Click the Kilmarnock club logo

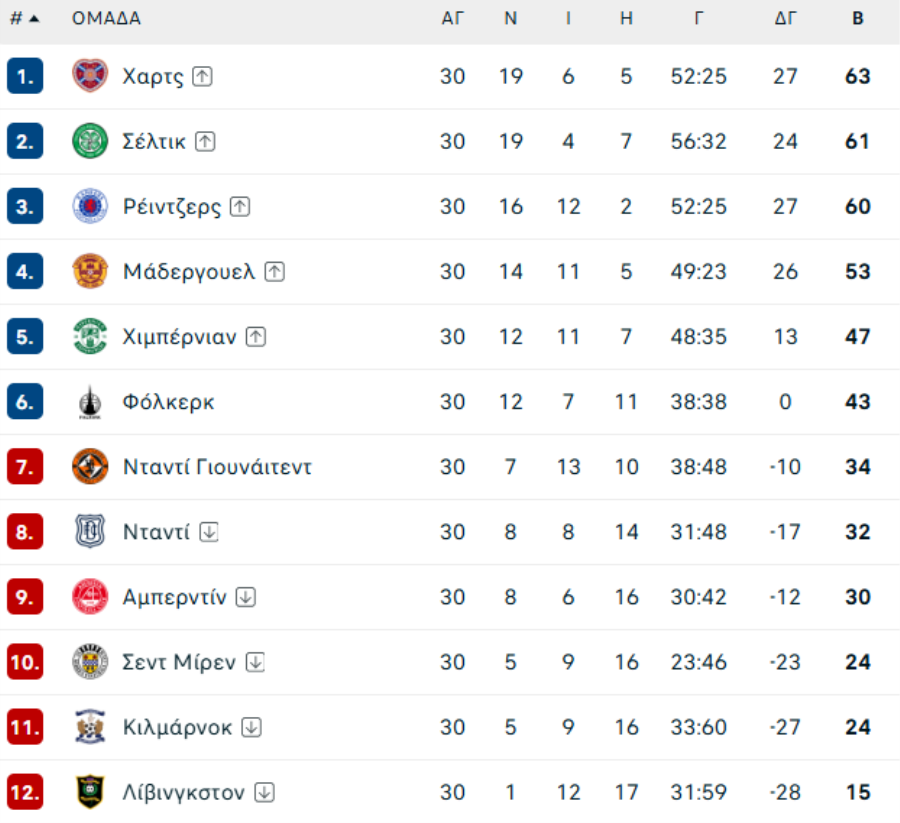pyautogui.click(x=90, y=727)
